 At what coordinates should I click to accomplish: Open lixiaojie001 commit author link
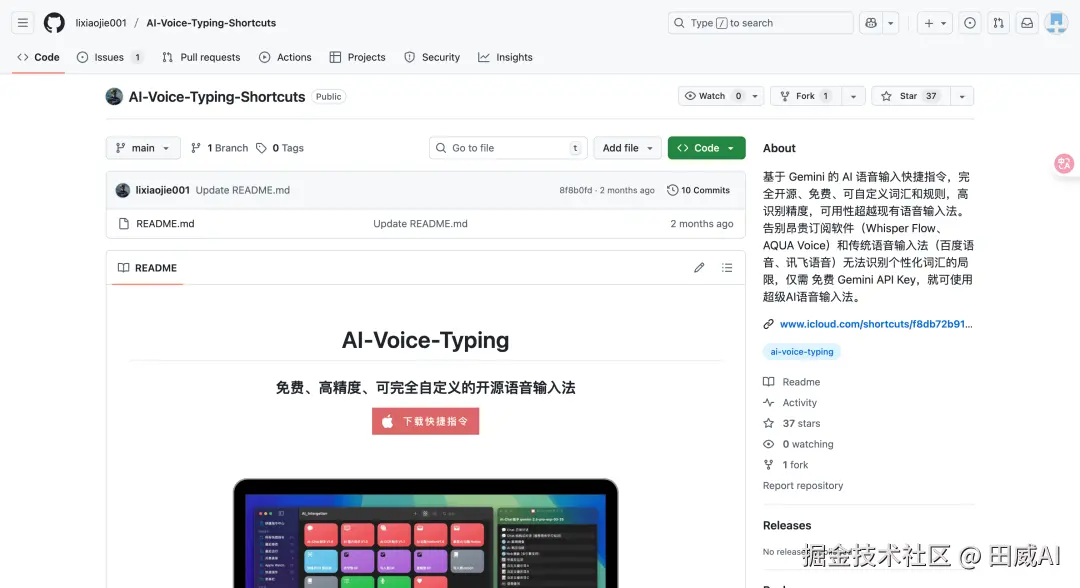coord(163,190)
